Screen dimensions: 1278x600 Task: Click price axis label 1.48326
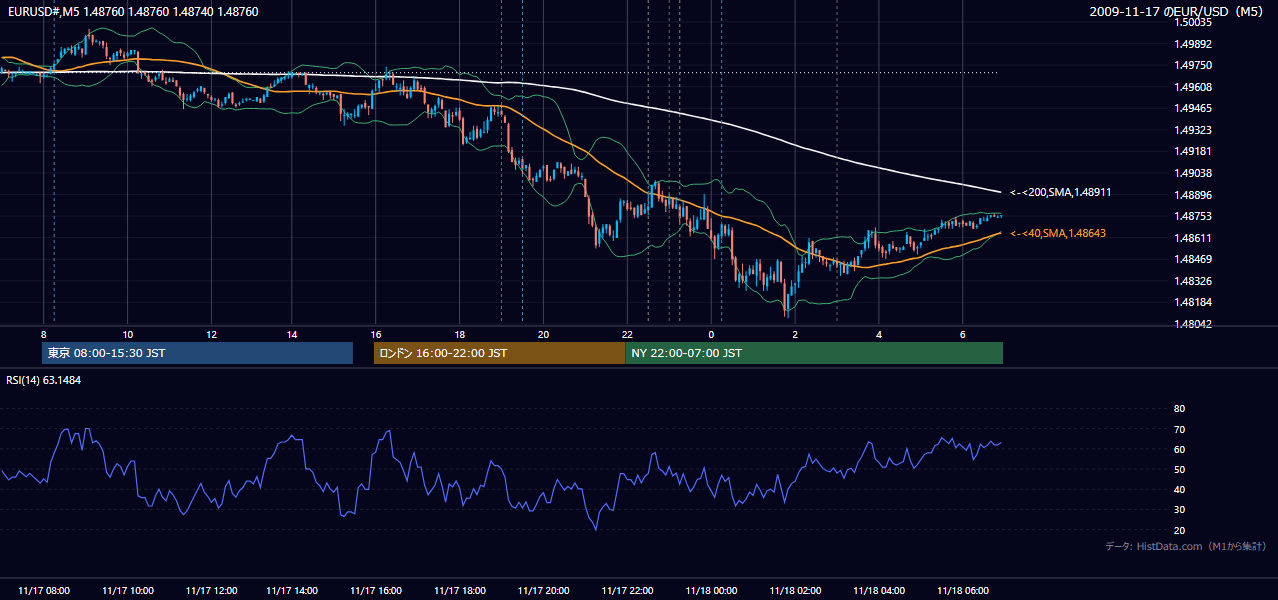pyautogui.click(x=1194, y=281)
